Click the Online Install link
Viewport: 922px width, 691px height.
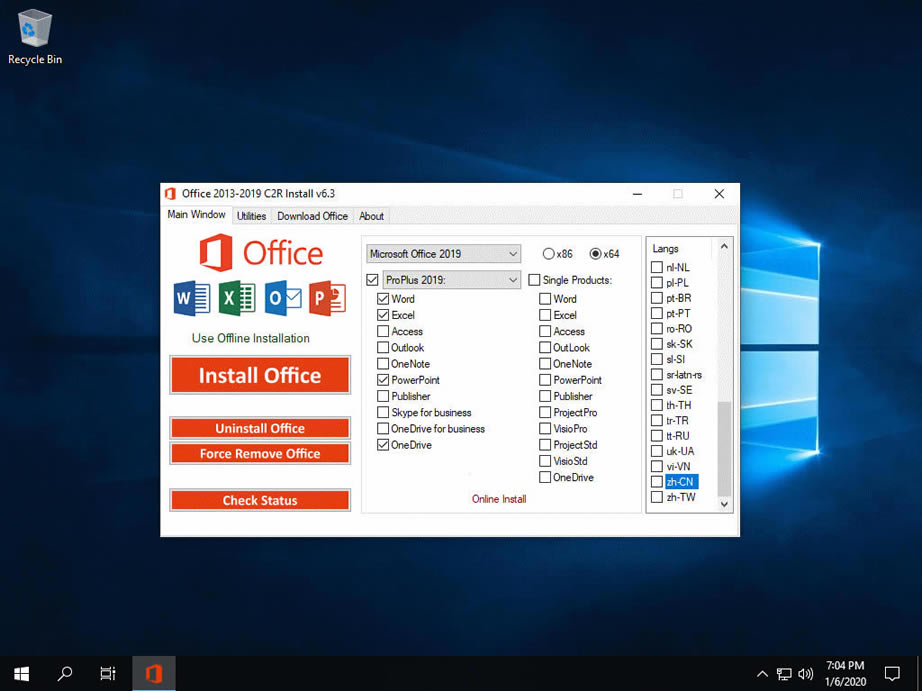pos(498,497)
